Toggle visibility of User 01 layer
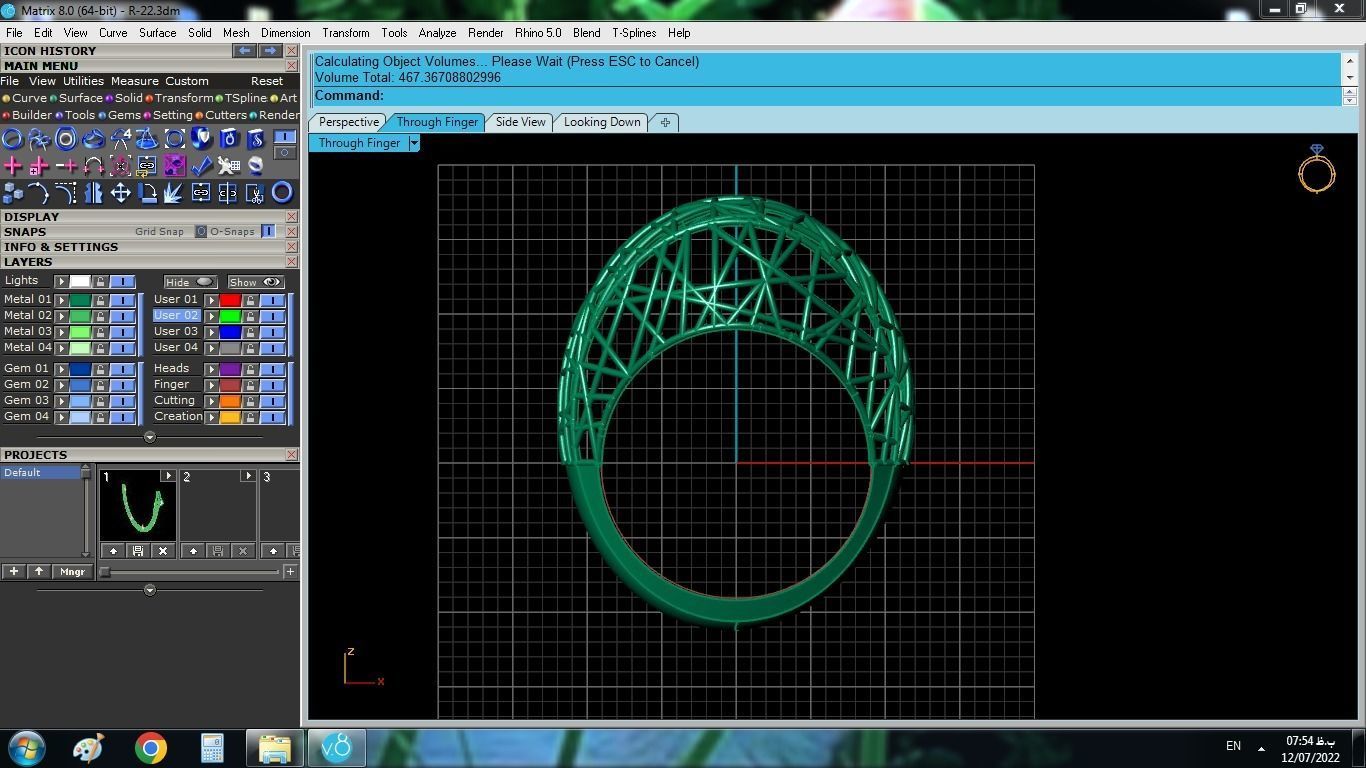Viewport: 1366px width, 768px height. (x=272, y=299)
